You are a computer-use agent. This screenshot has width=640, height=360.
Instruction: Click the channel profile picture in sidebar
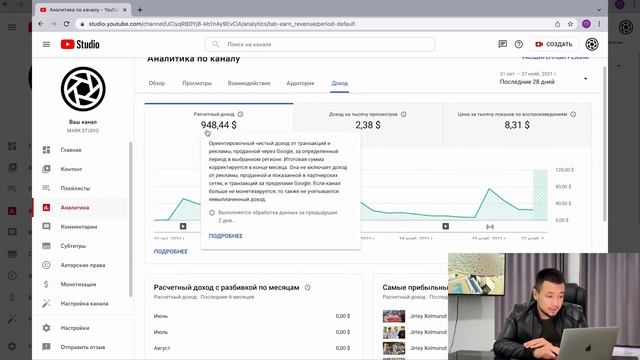click(83, 89)
